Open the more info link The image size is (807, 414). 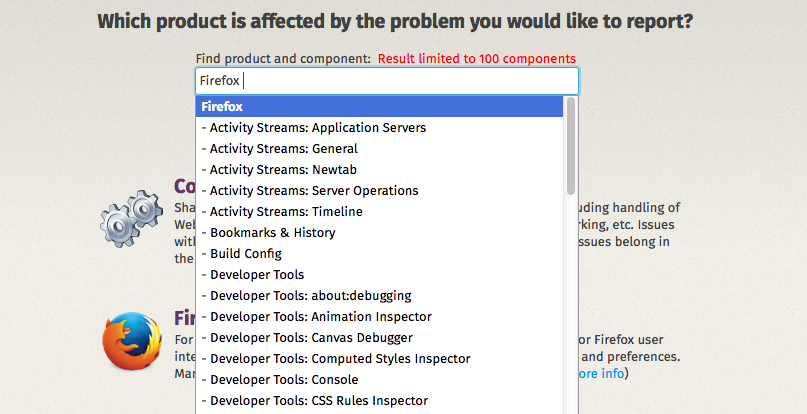[x=601, y=373]
